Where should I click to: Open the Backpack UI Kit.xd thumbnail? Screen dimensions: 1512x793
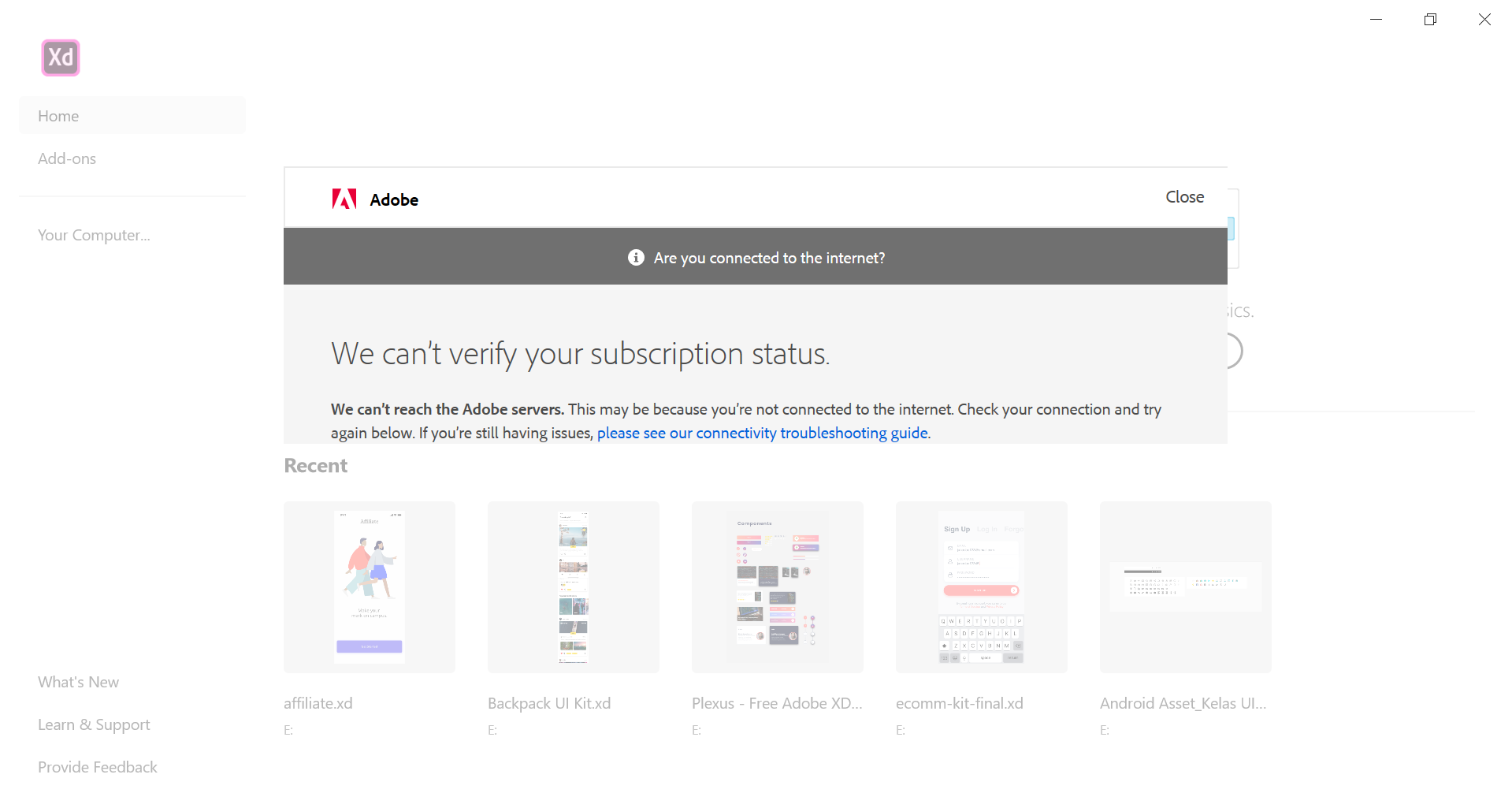point(574,587)
